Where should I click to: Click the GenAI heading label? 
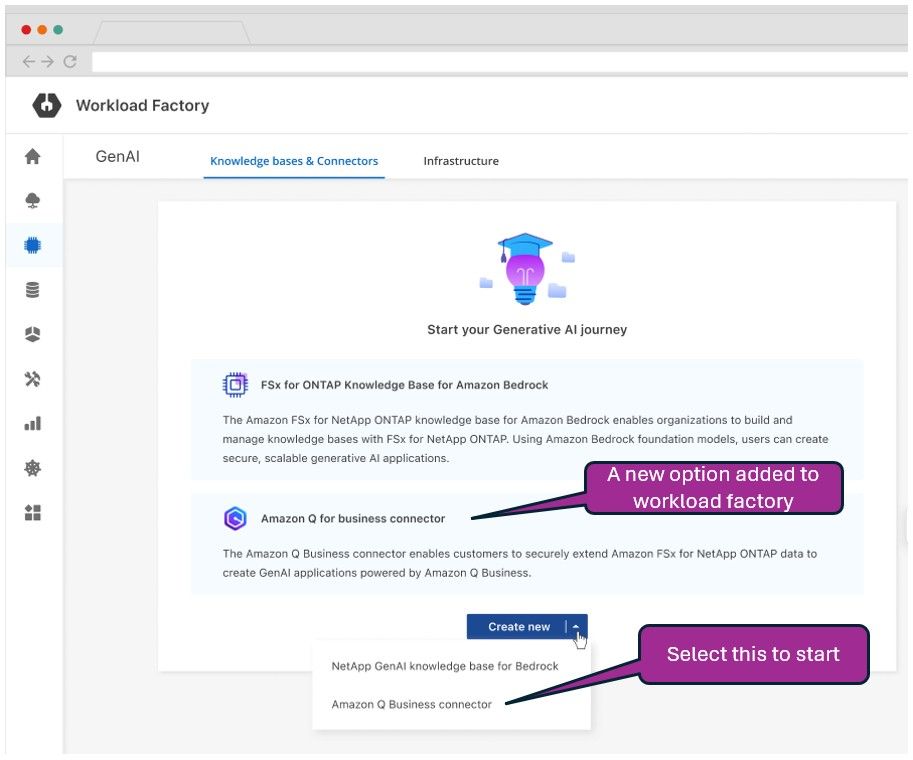click(118, 157)
